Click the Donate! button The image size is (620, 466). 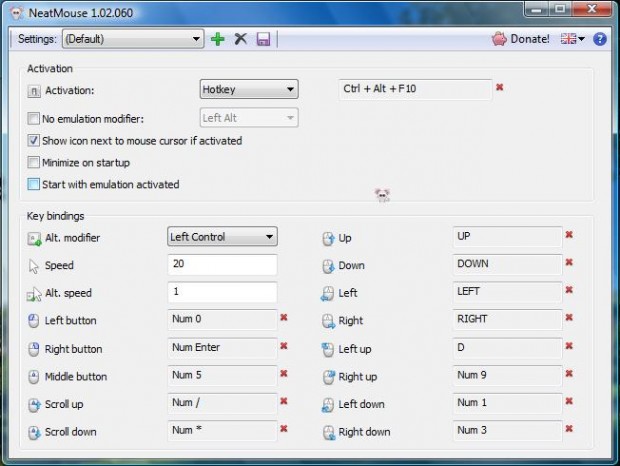click(520, 39)
